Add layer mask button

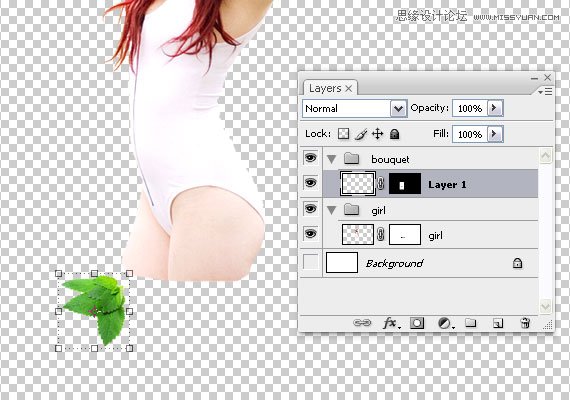(417, 323)
